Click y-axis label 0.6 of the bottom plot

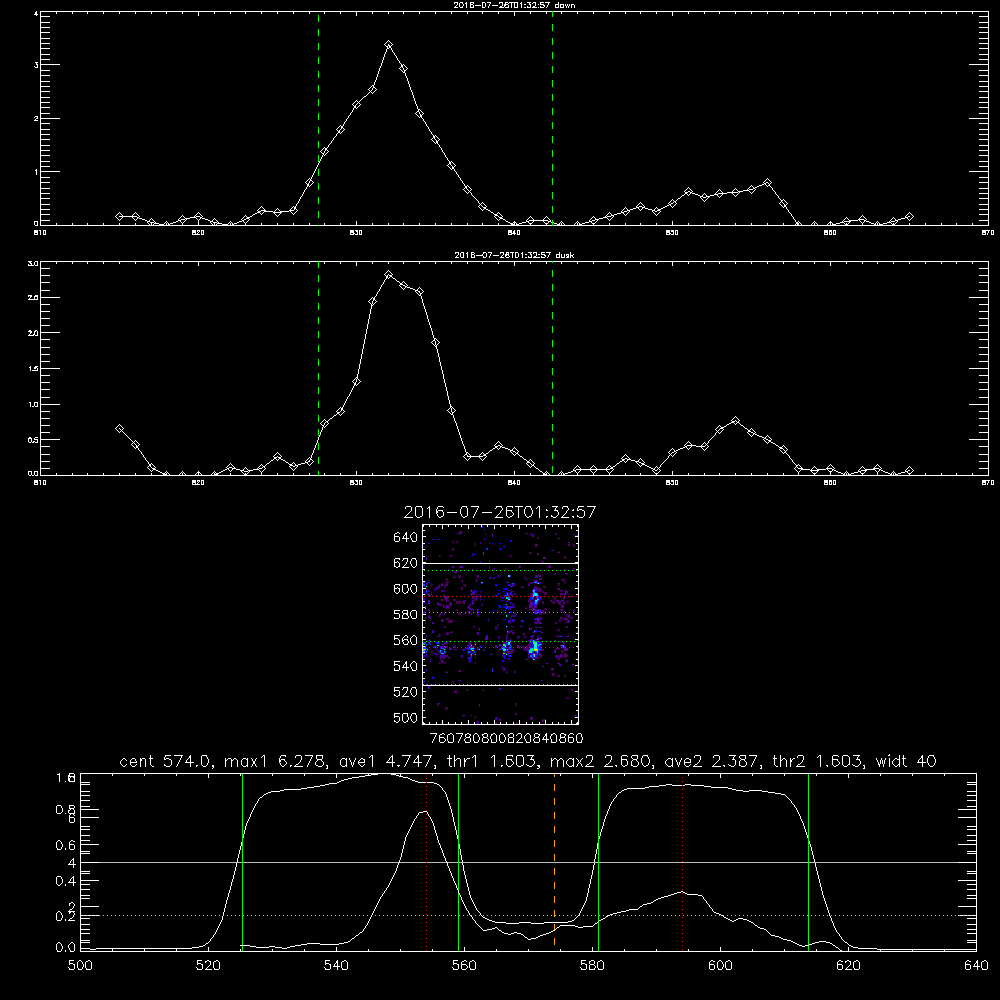point(66,845)
